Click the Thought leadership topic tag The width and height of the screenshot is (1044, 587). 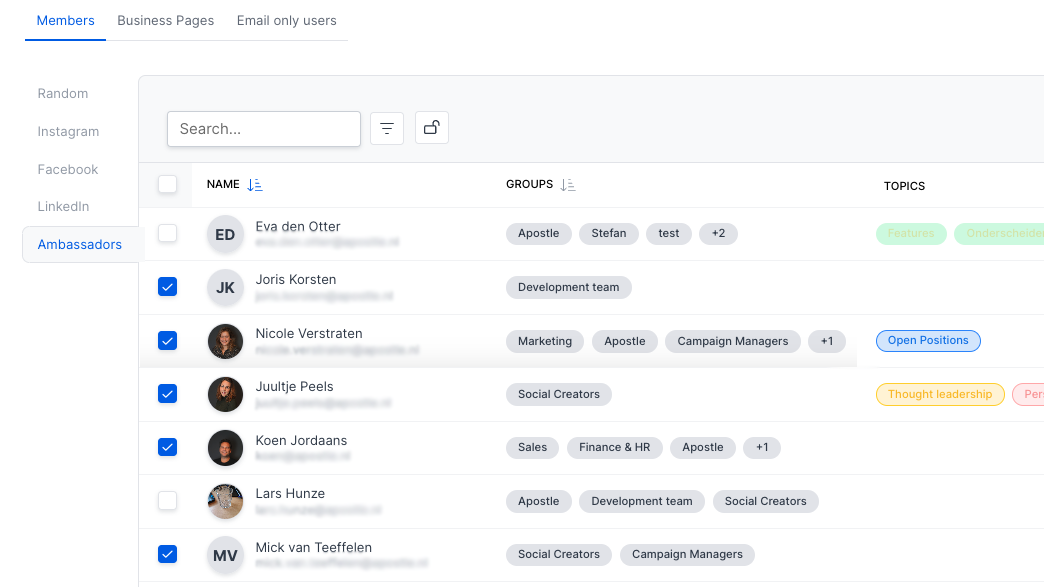(940, 394)
